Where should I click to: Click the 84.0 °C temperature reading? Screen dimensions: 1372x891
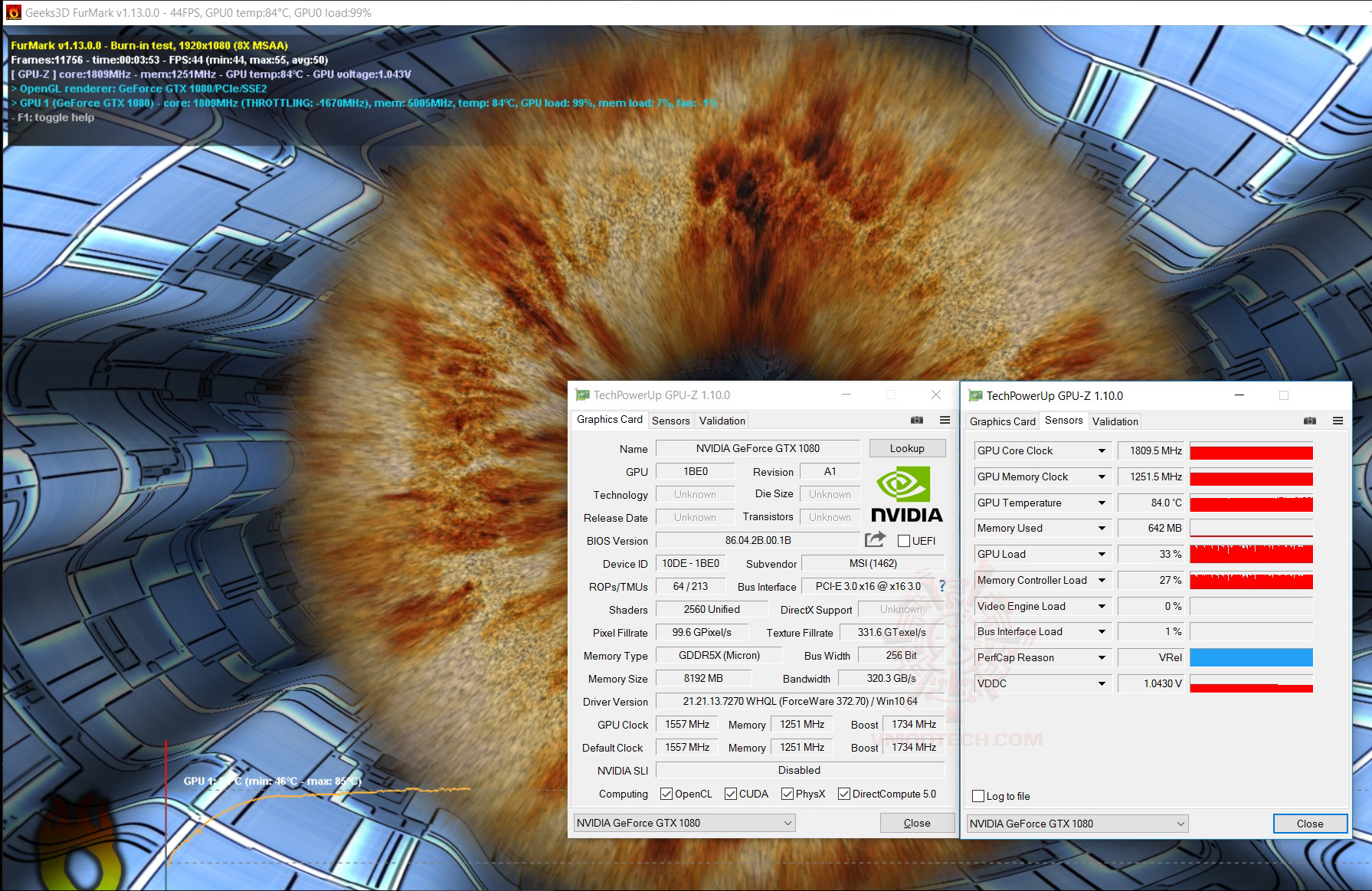(1151, 503)
